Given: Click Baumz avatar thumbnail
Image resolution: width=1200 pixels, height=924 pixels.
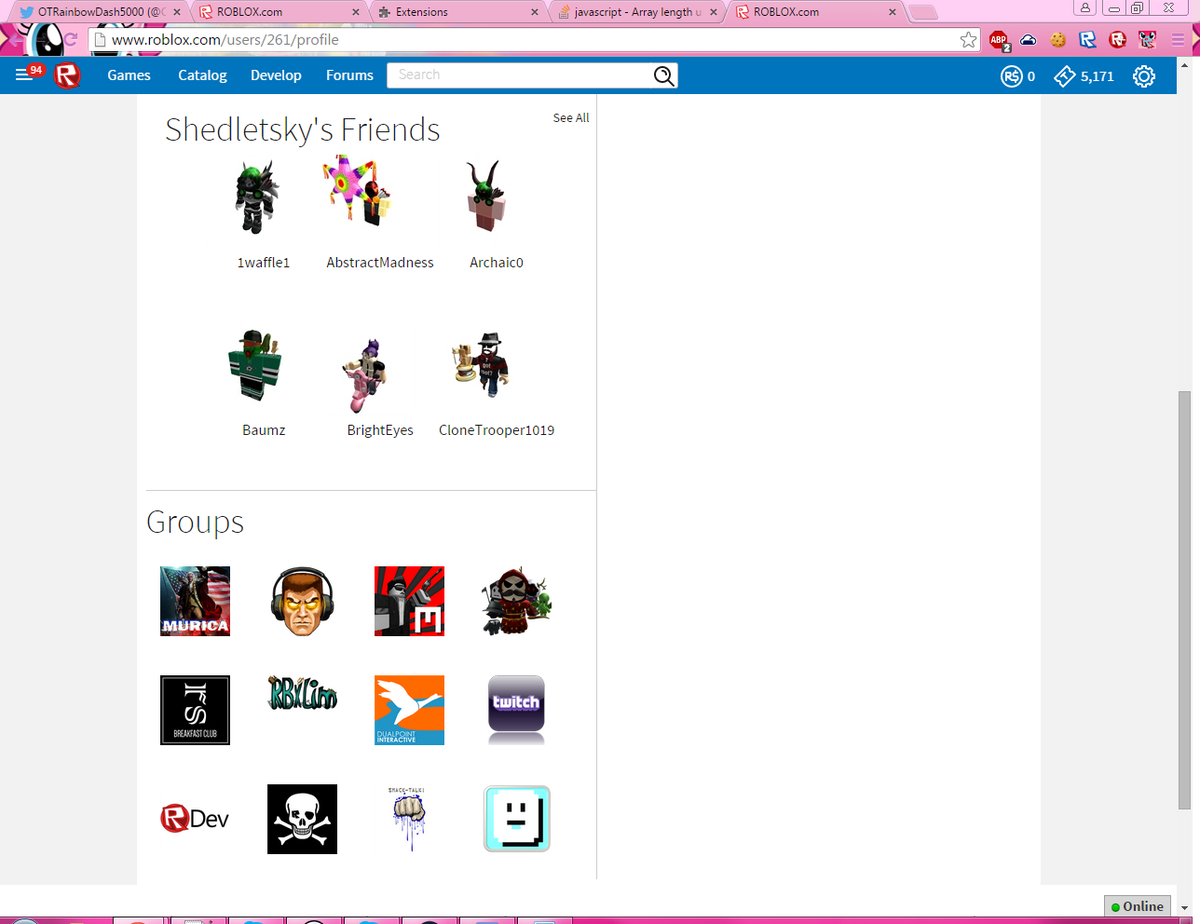Looking at the screenshot, I should coord(254,364).
